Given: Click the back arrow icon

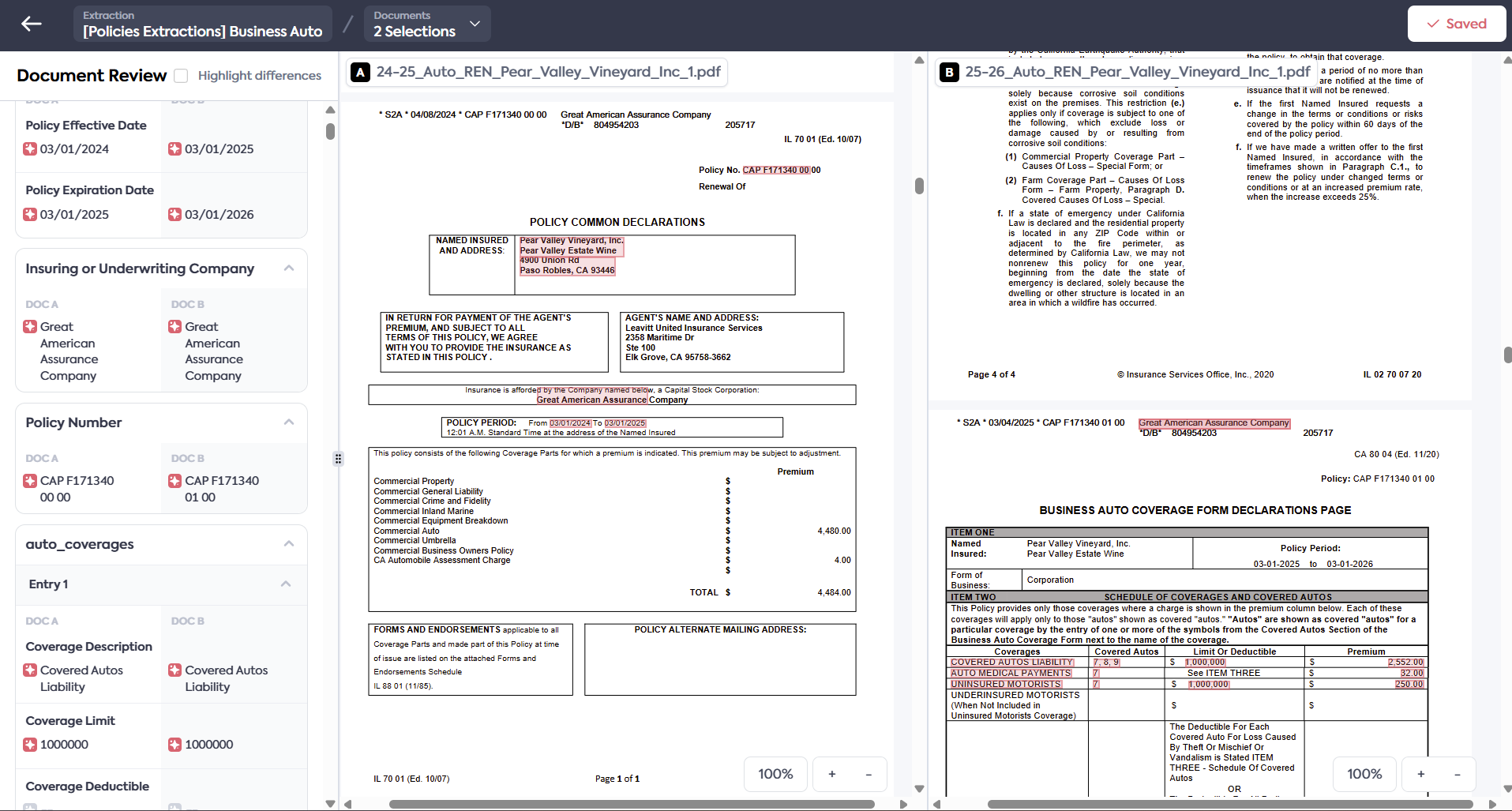Looking at the screenshot, I should pyautogui.click(x=32, y=24).
